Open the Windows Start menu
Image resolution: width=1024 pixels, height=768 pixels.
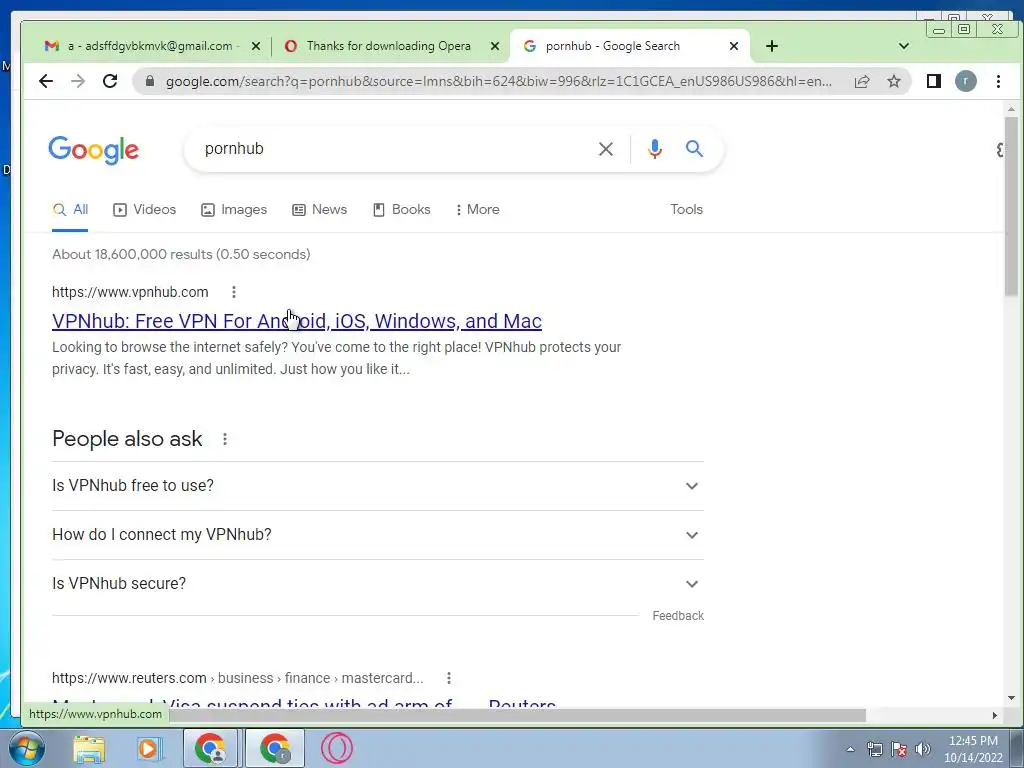[25, 748]
